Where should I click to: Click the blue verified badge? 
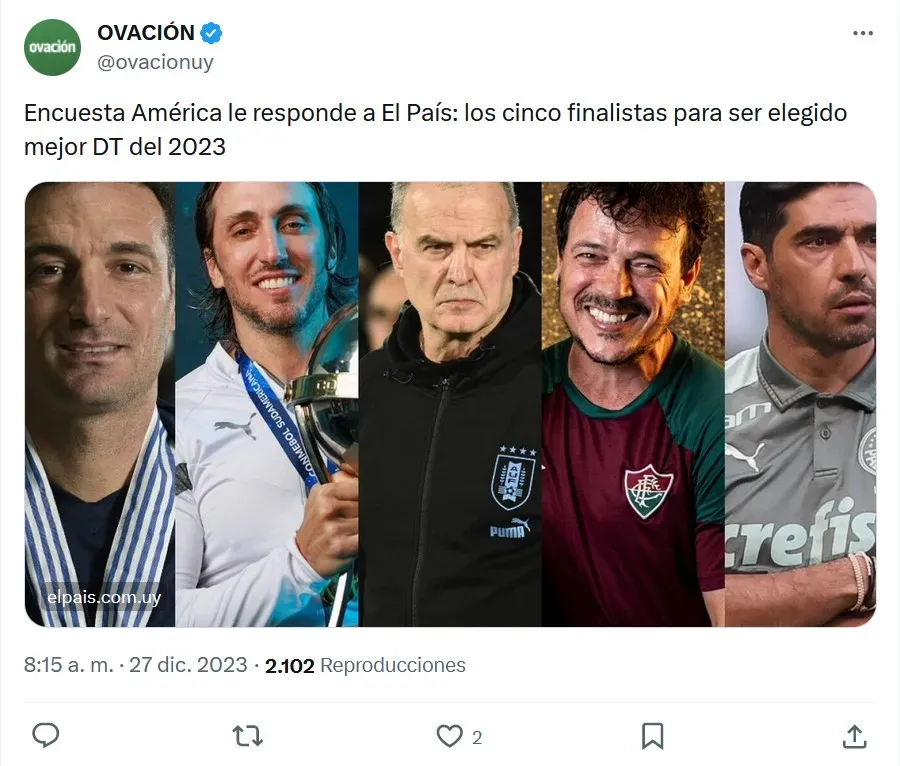[211, 33]
